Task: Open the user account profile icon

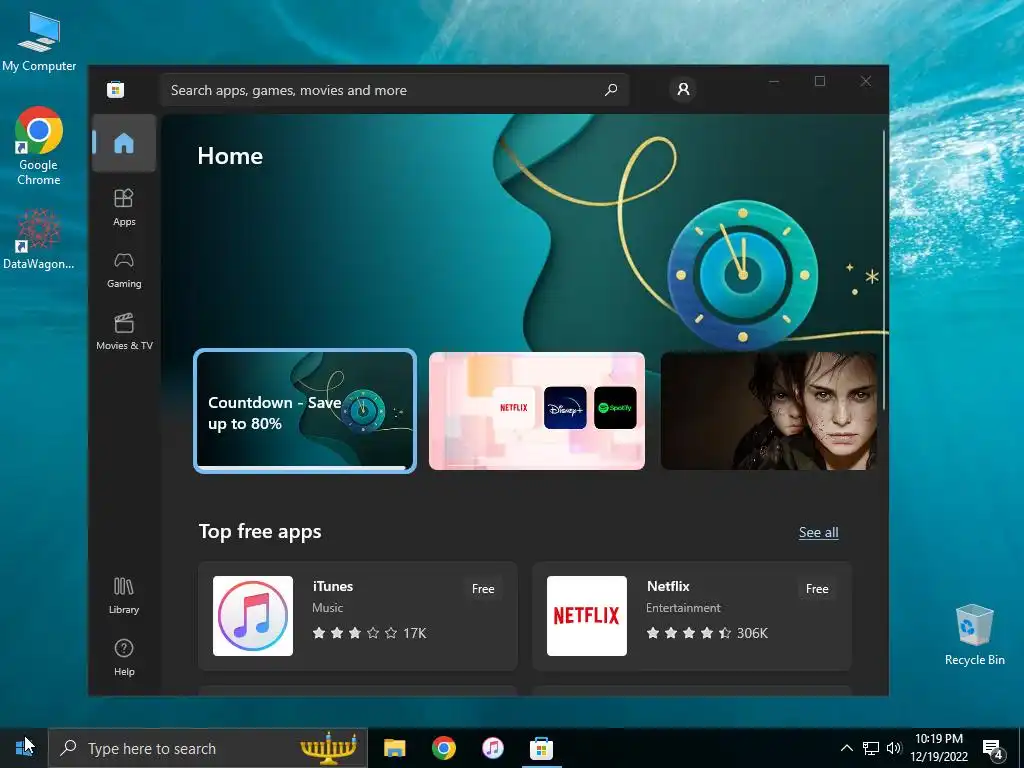Action: point(683,89)
